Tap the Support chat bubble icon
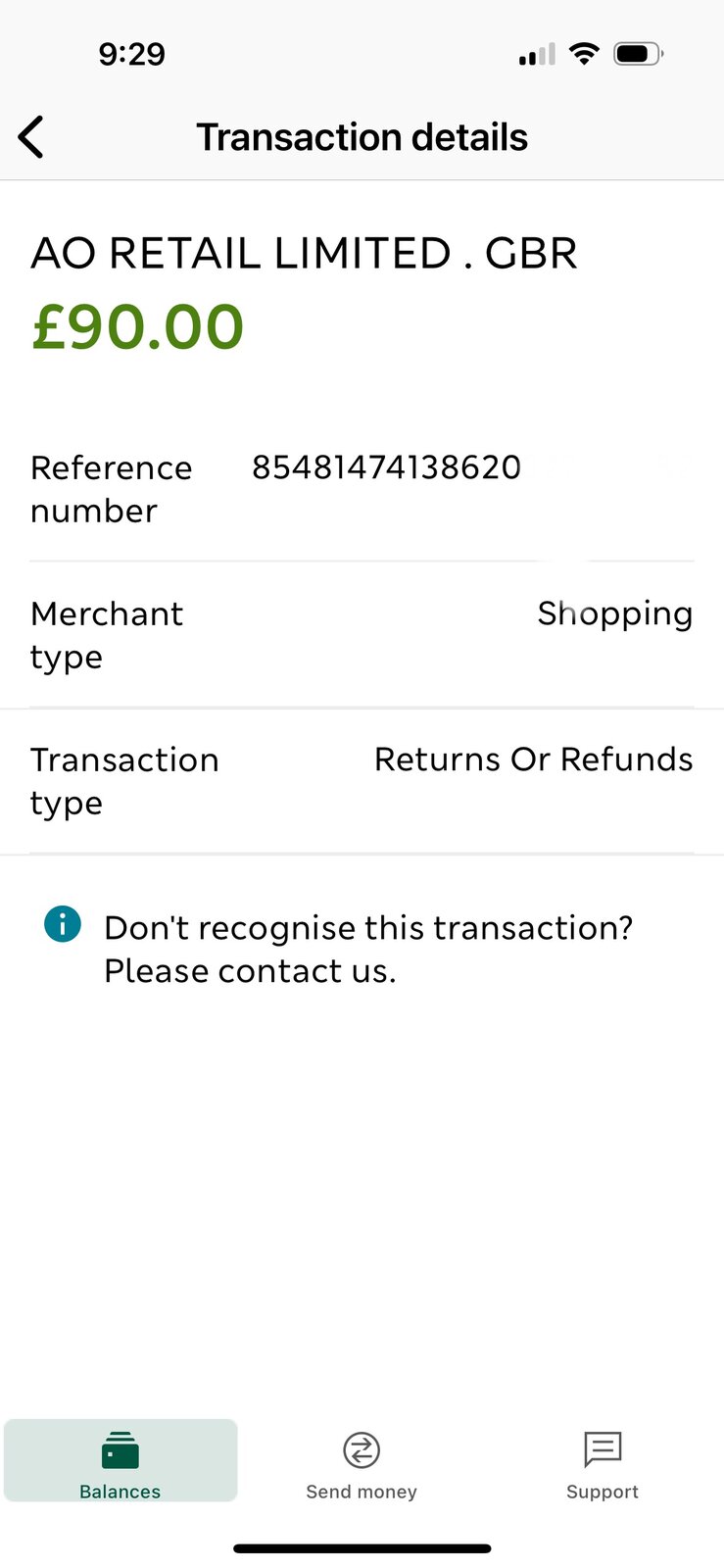This screenshot has height=1568, width=724. point(602,1448)
